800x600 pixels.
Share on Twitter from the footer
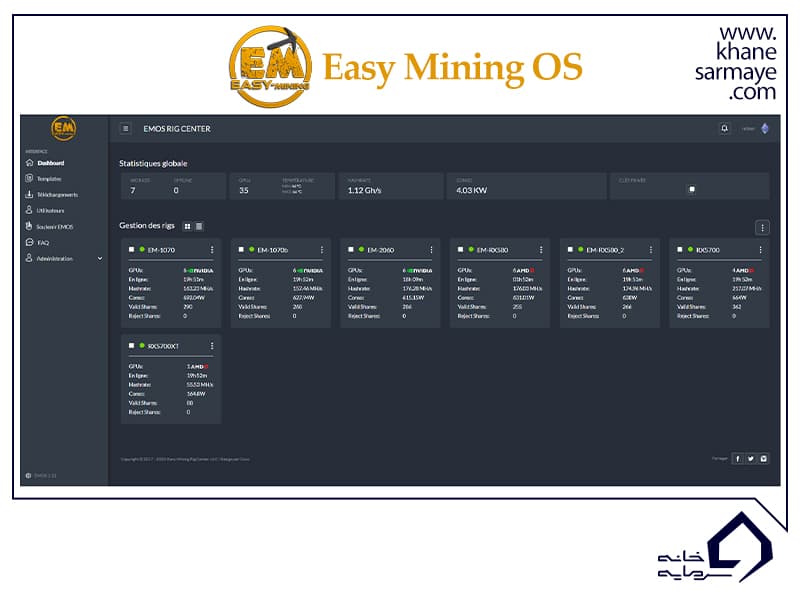(x=751, y=459)
